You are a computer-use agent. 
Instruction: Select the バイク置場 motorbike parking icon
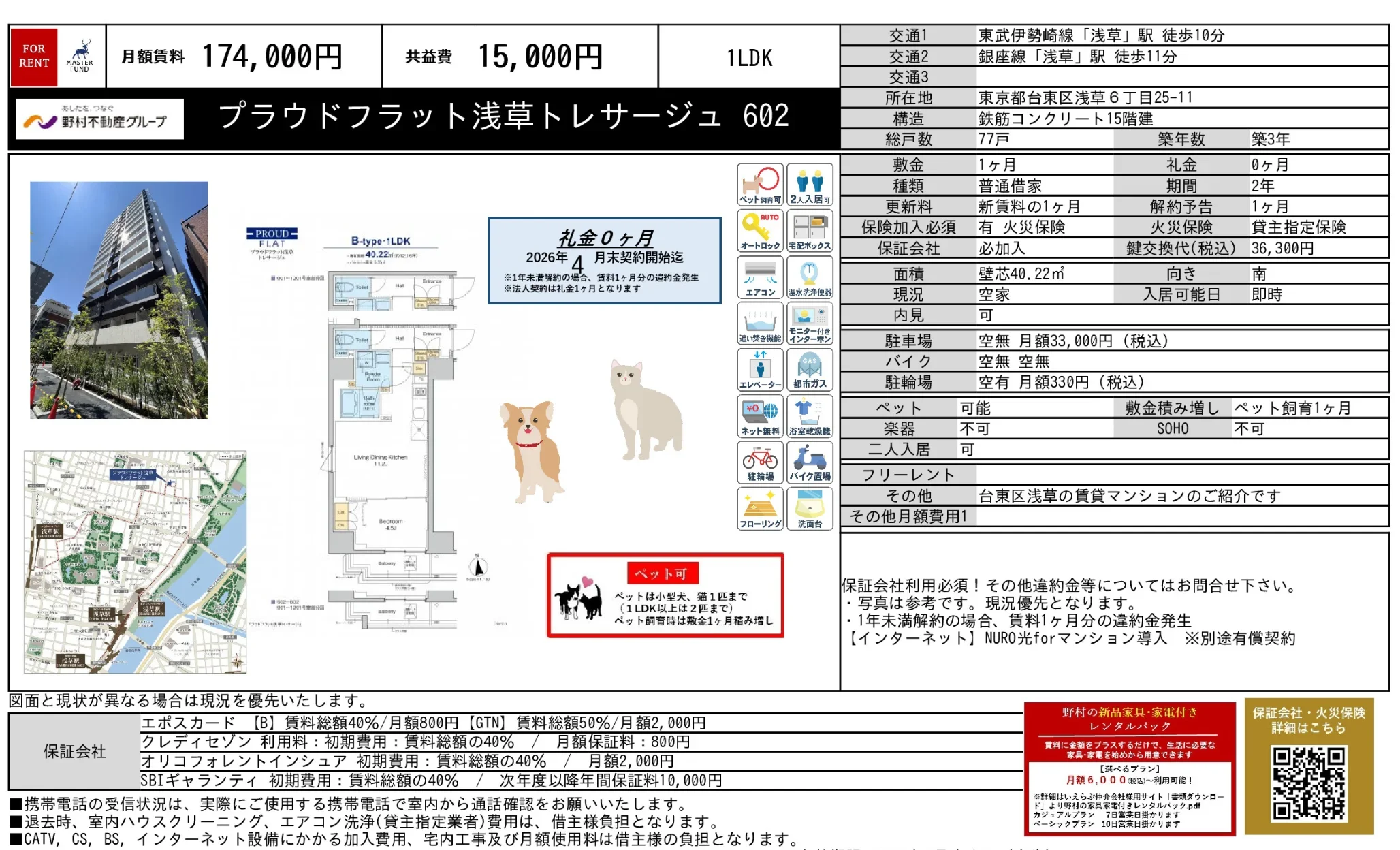pyautogui.click(x=809, y=462)
